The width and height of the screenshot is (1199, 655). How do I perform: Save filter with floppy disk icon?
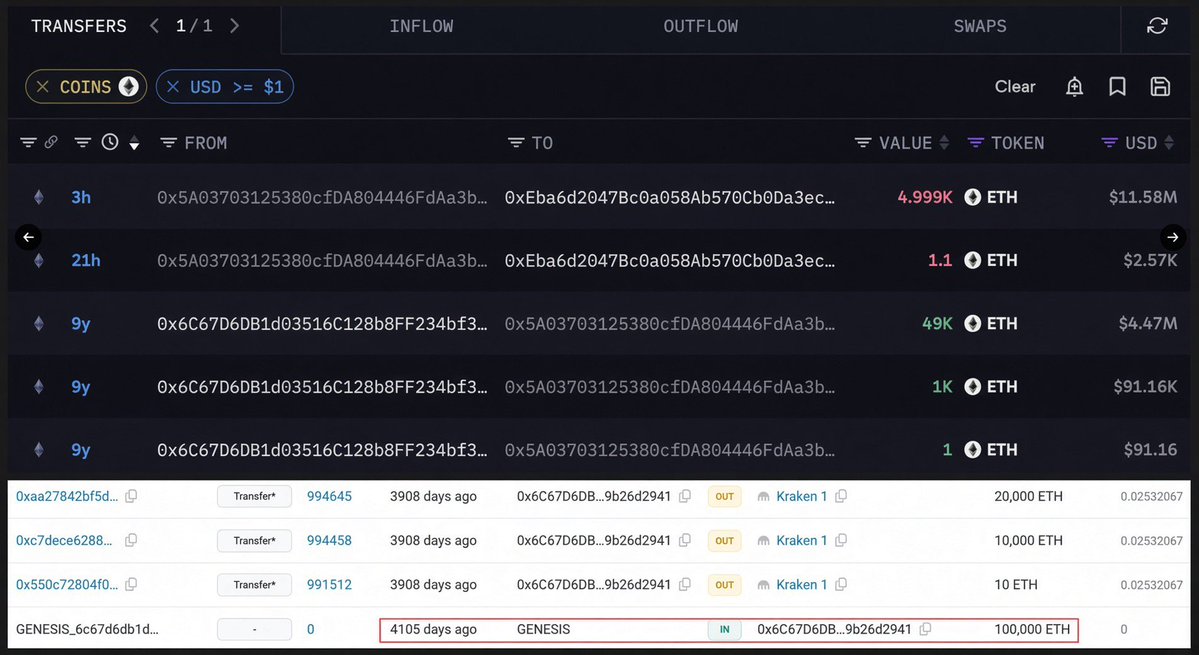pos(1160,86)
